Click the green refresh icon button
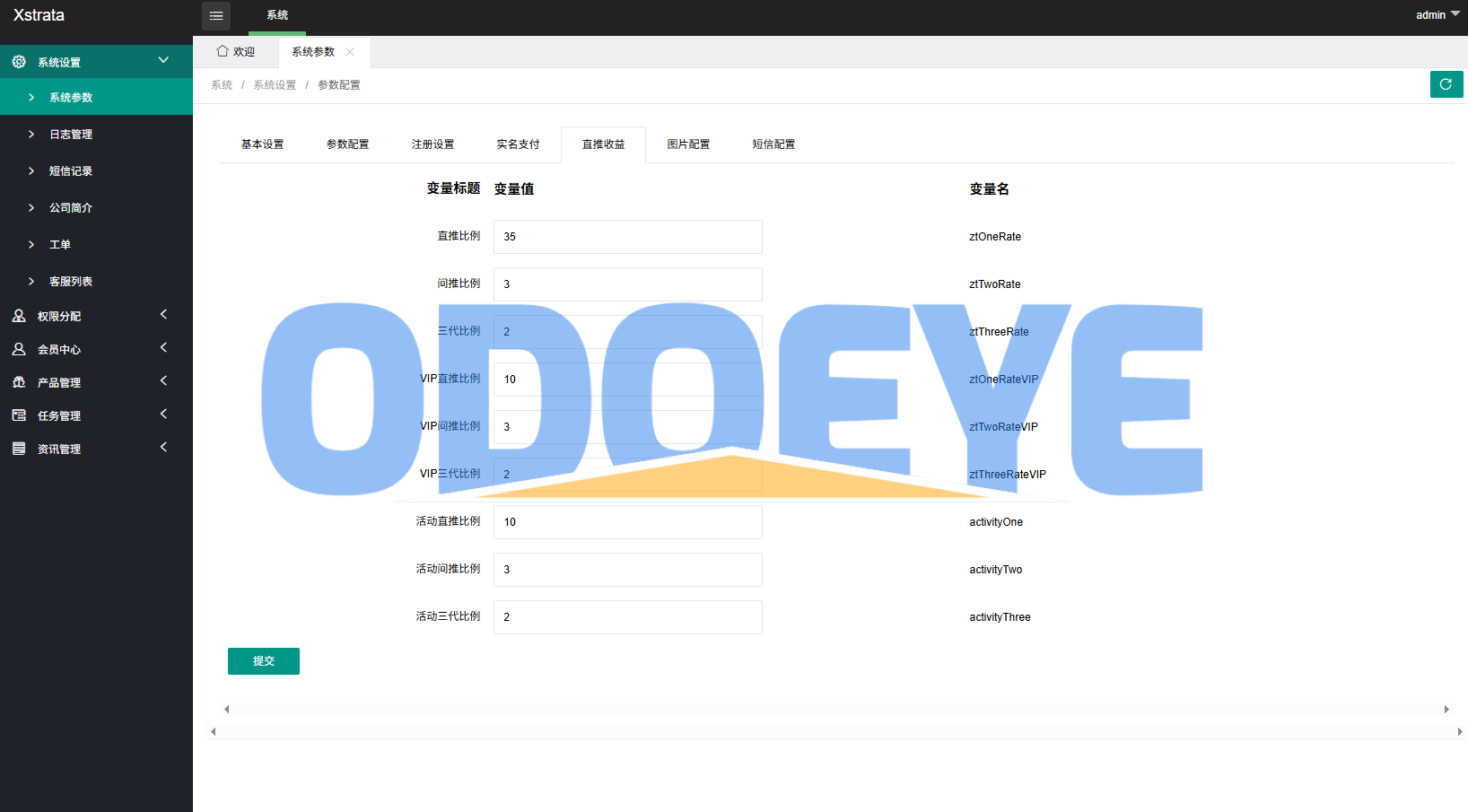Image resolution: width=1468 pixels, height=812 pixels. tap(1446, 84)
